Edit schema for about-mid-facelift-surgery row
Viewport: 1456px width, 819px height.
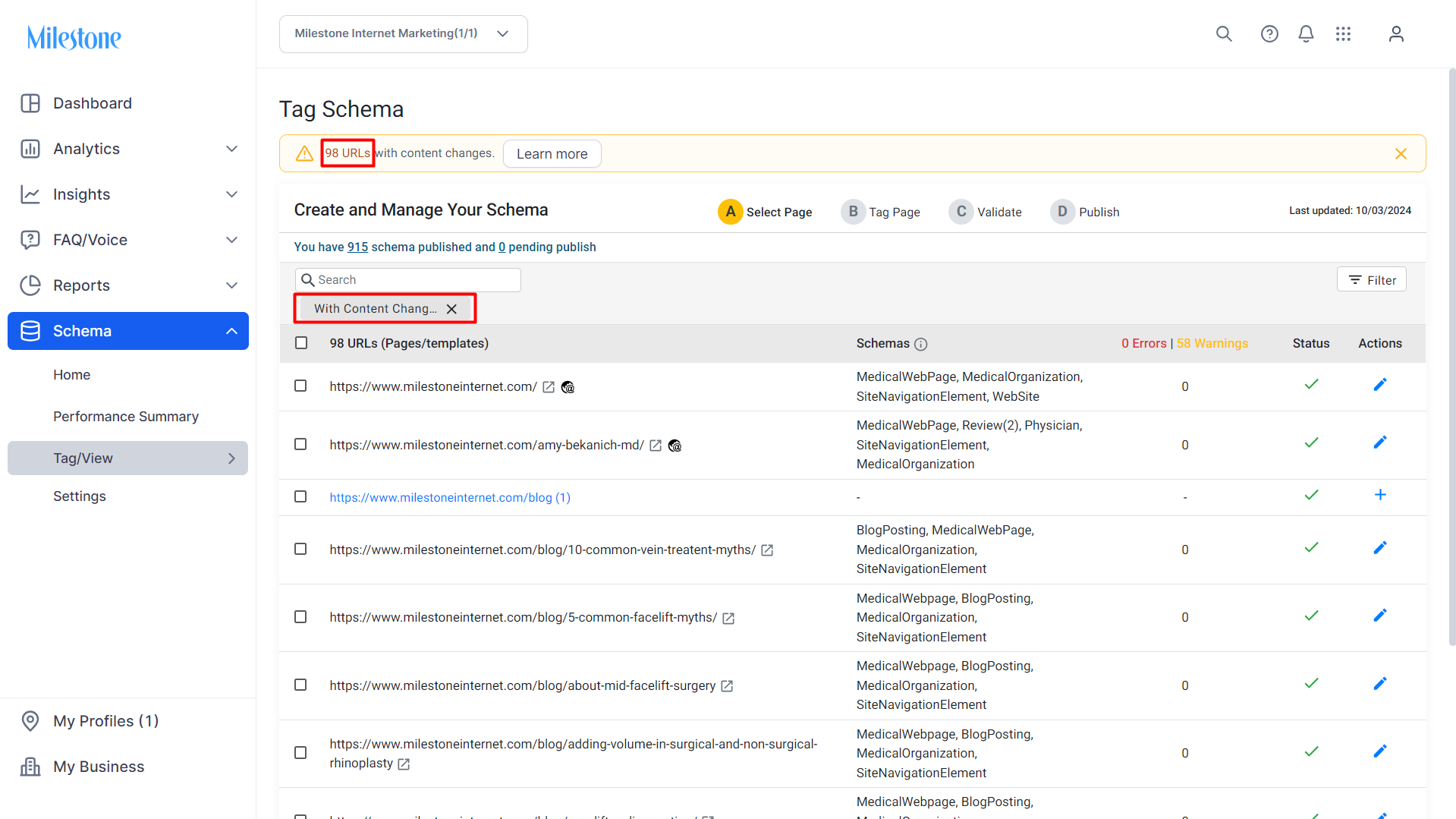1380,684
